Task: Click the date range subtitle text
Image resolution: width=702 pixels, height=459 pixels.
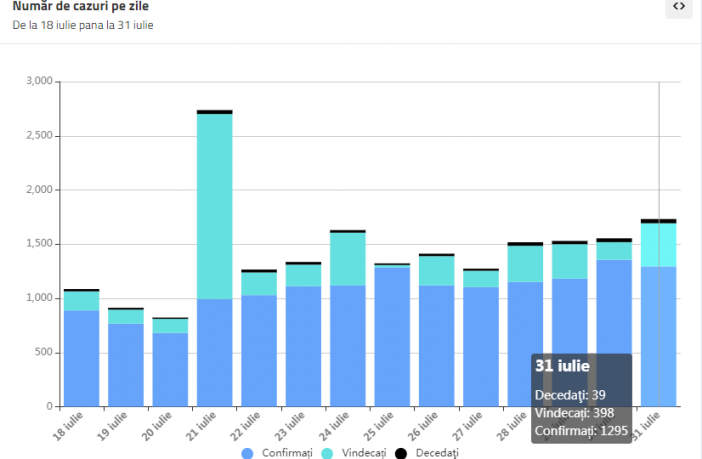Action: (83, 25)
